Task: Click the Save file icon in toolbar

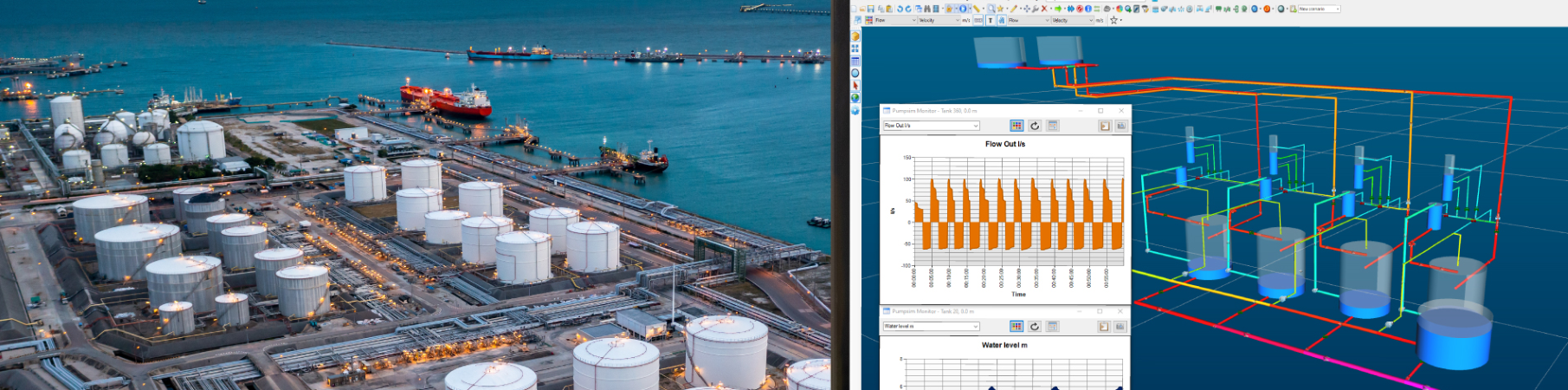Action: [x=870, y=9]
